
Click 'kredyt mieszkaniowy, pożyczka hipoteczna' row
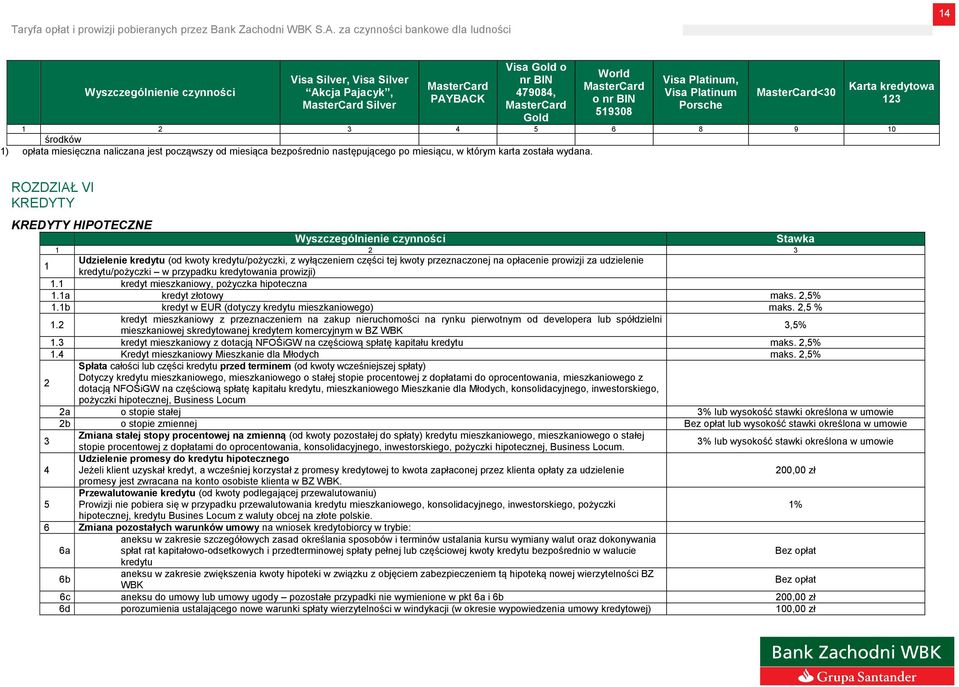[213, 284]
